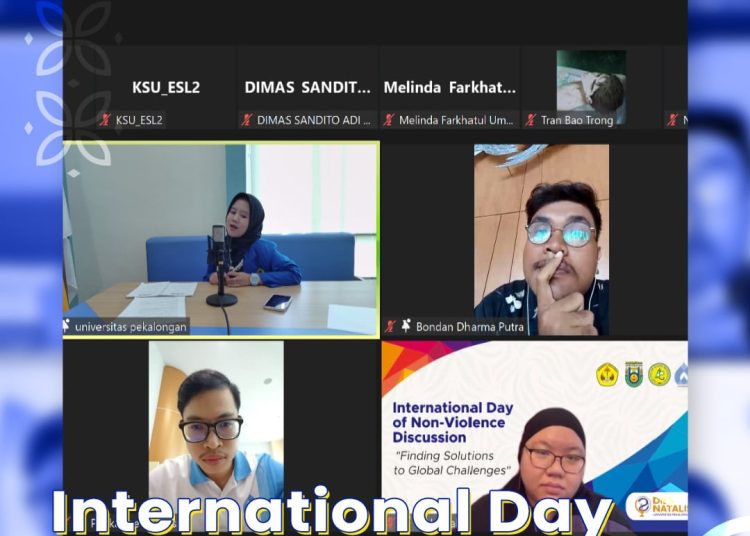
Task: Select the DIMAS SANDIT... participant tile
Action: coord(308,88)
